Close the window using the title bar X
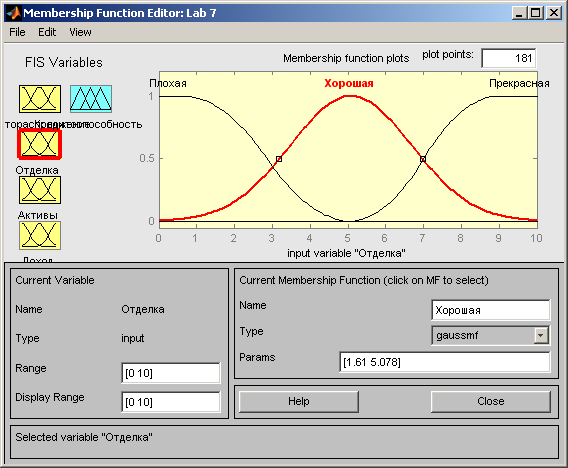The image size is (568, 468). 554,13
